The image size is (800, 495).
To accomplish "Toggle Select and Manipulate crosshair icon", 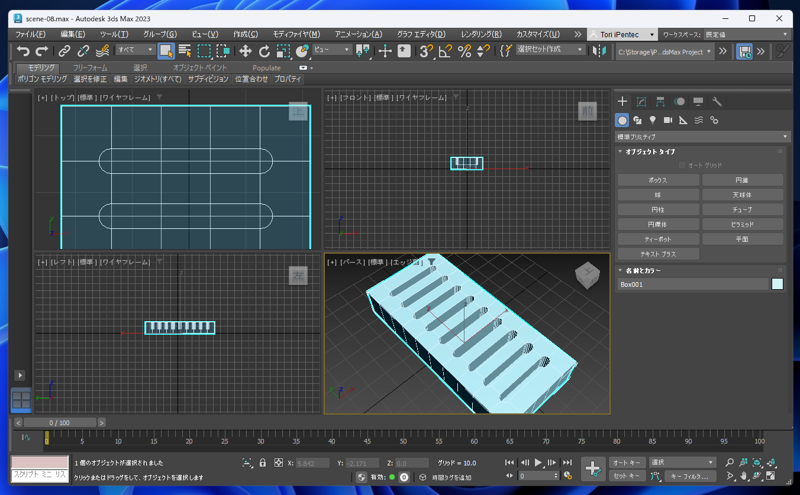I will (385, 51).
